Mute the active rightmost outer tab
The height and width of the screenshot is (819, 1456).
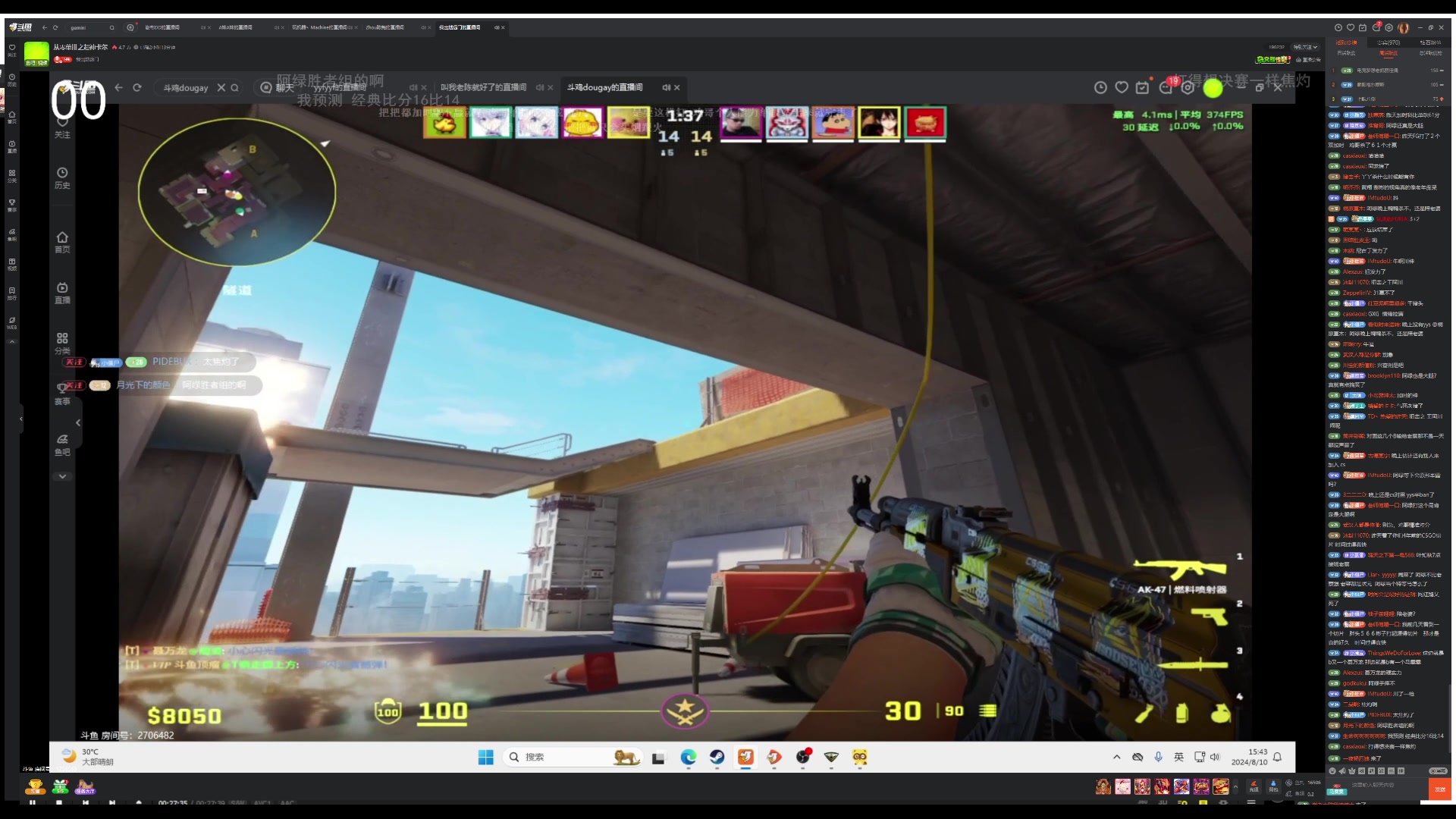point(496,27)
